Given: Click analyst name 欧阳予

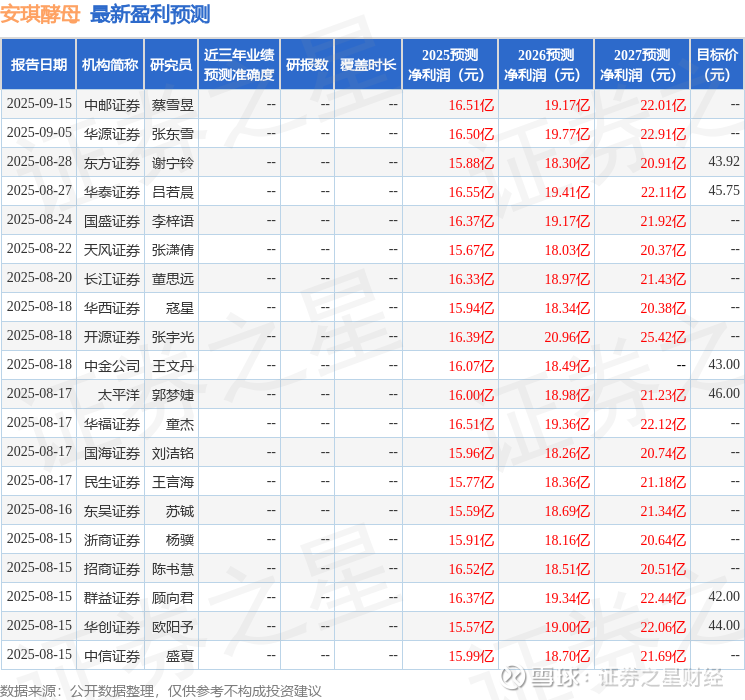Looking at the screenshot, I should tap(172, 627).
